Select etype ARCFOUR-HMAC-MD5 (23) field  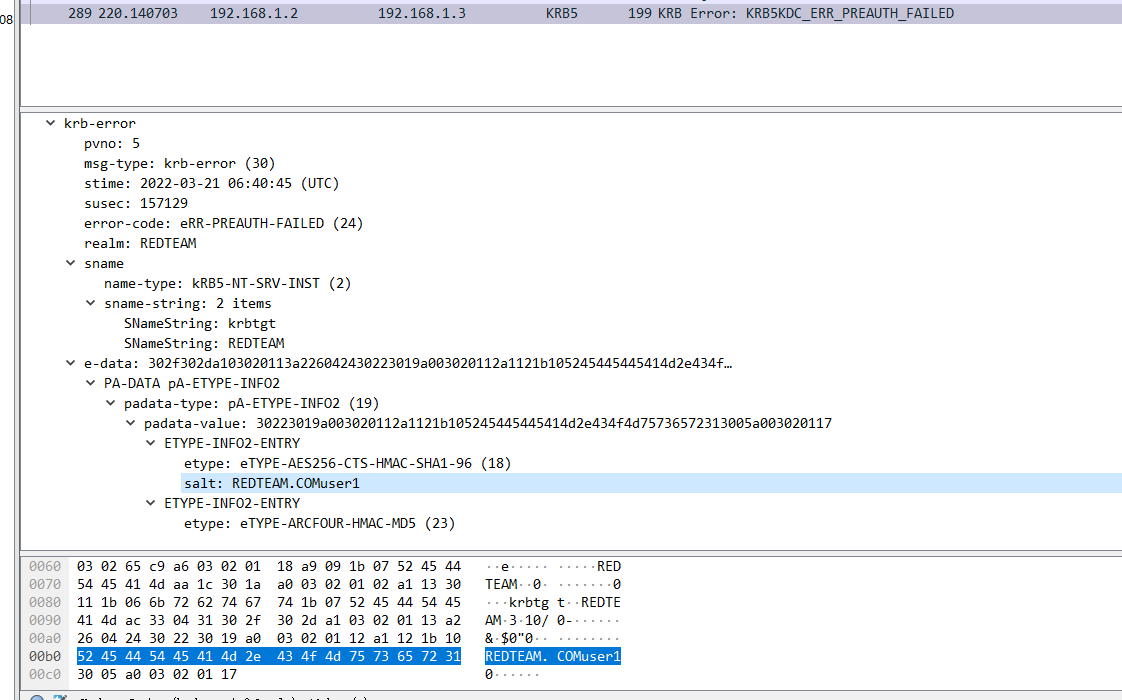coord(319,524)
